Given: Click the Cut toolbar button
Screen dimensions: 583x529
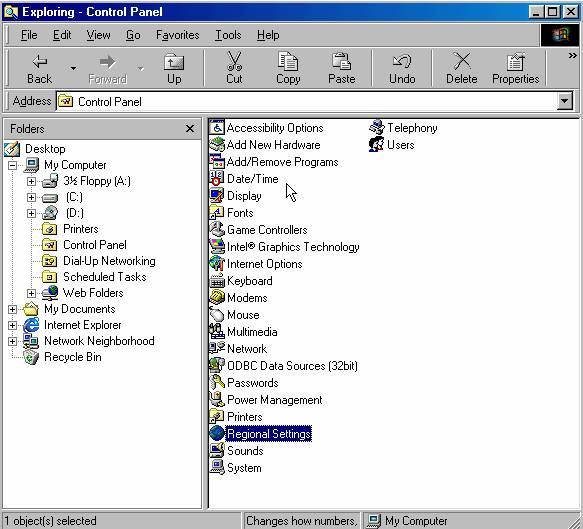Looking at the screenshot, I should point(234,68).
